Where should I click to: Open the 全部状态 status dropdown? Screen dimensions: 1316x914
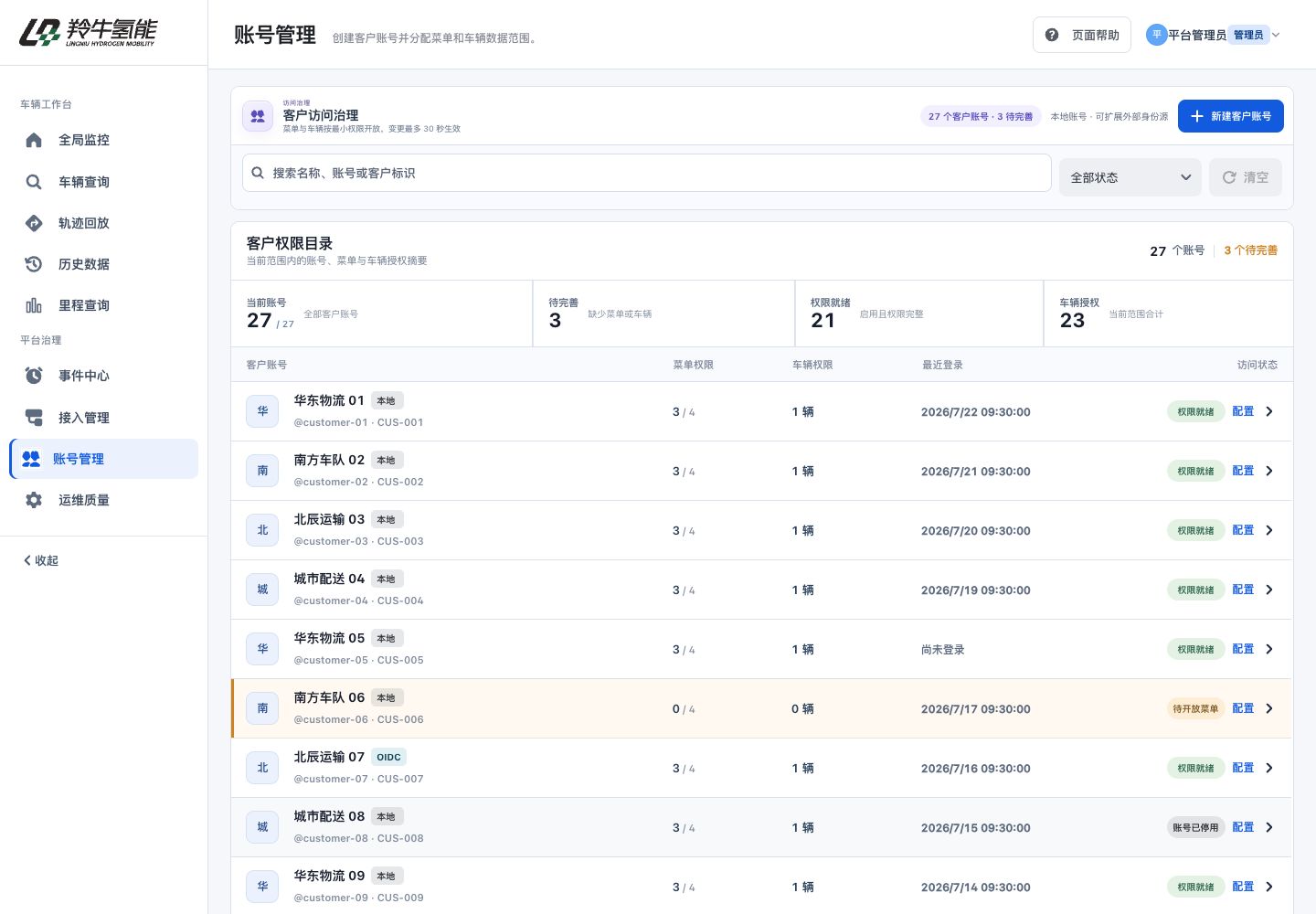point(1130,177)
